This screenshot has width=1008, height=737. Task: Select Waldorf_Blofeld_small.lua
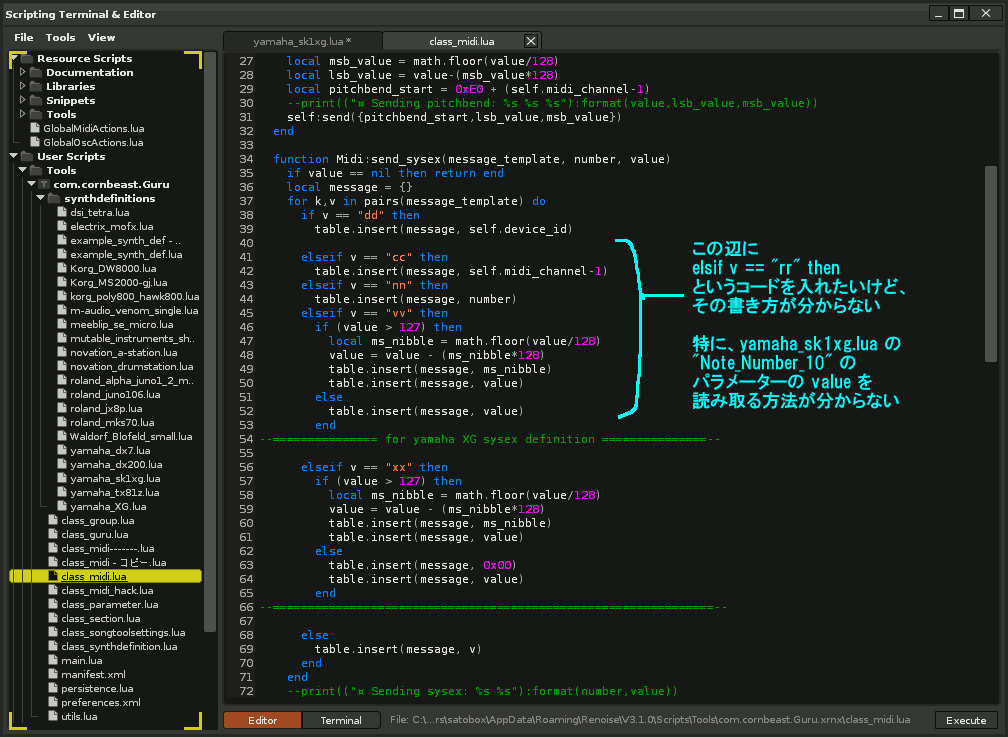(131, 437)
